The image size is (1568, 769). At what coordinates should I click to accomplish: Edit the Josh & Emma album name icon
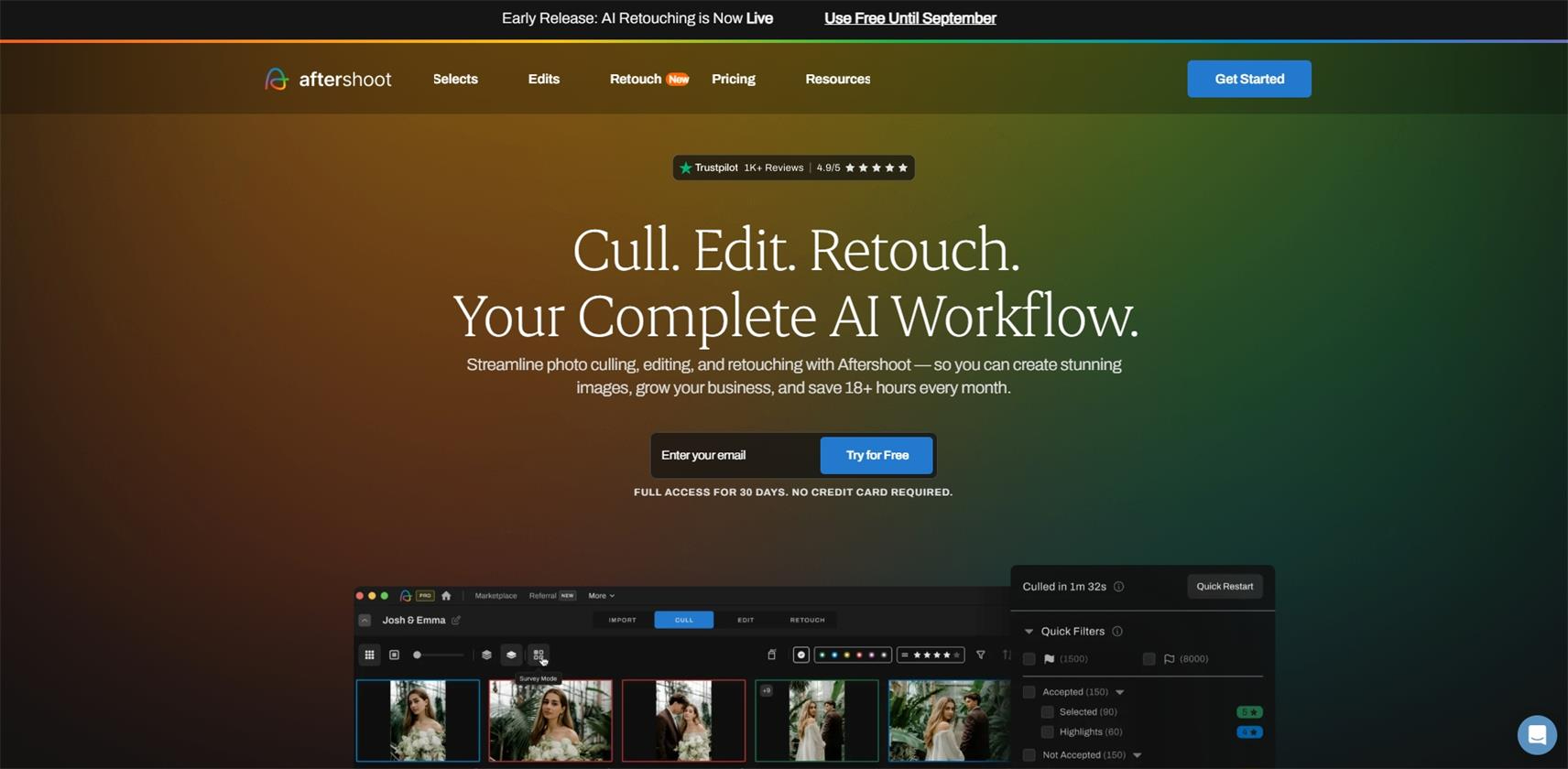click(x=456, y=620)
